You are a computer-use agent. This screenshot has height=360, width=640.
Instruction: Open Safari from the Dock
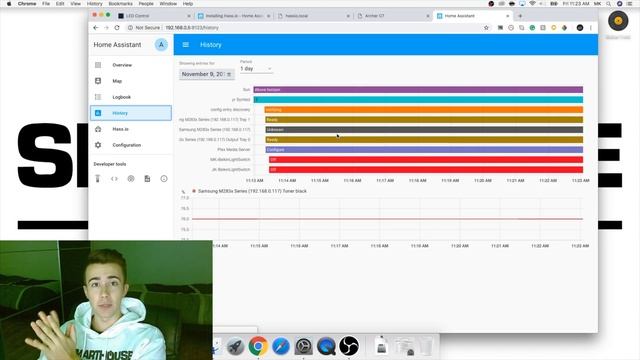point(281,346)
